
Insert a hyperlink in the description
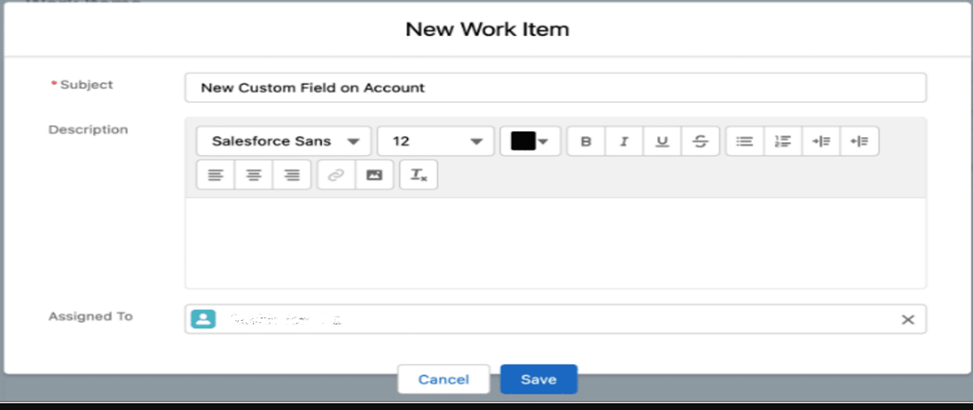point(336,175)
